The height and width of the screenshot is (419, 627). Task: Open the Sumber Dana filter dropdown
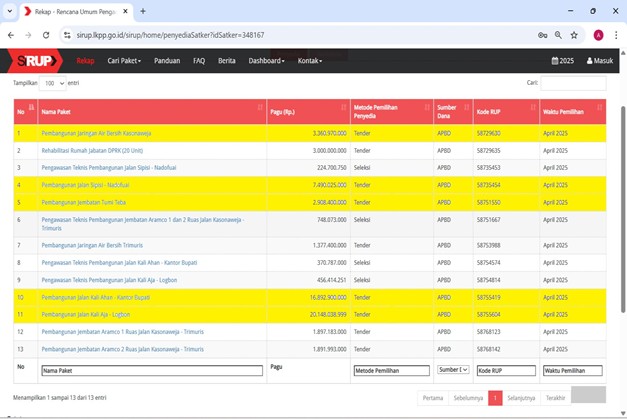click(453, 370)
